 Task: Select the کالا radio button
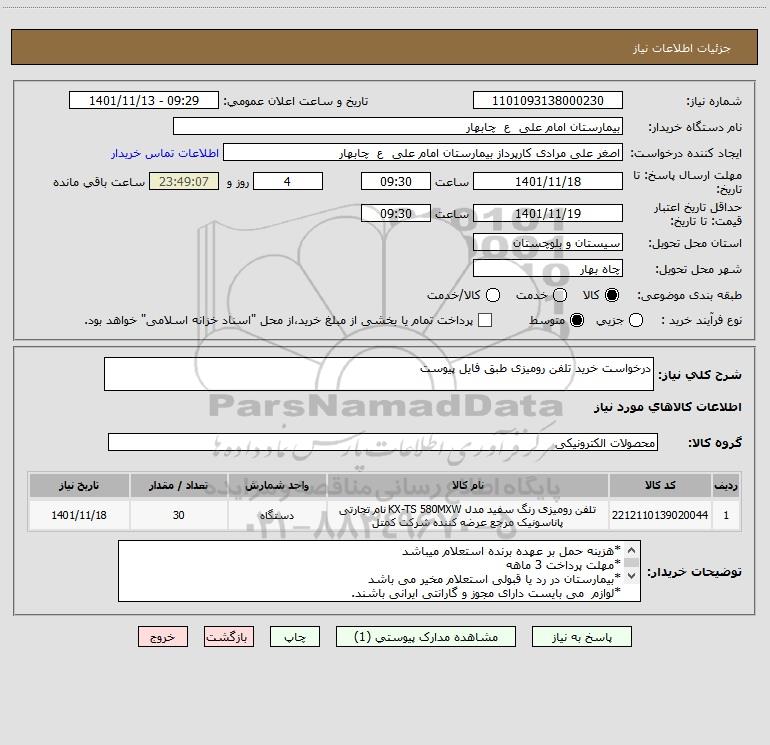(x=612, y=295)
